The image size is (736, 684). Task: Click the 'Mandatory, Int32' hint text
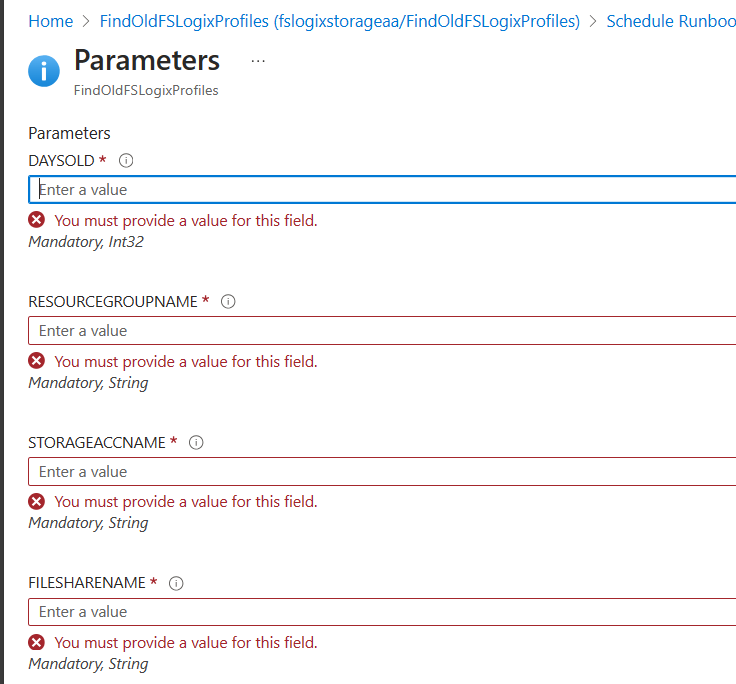(86, 242)
